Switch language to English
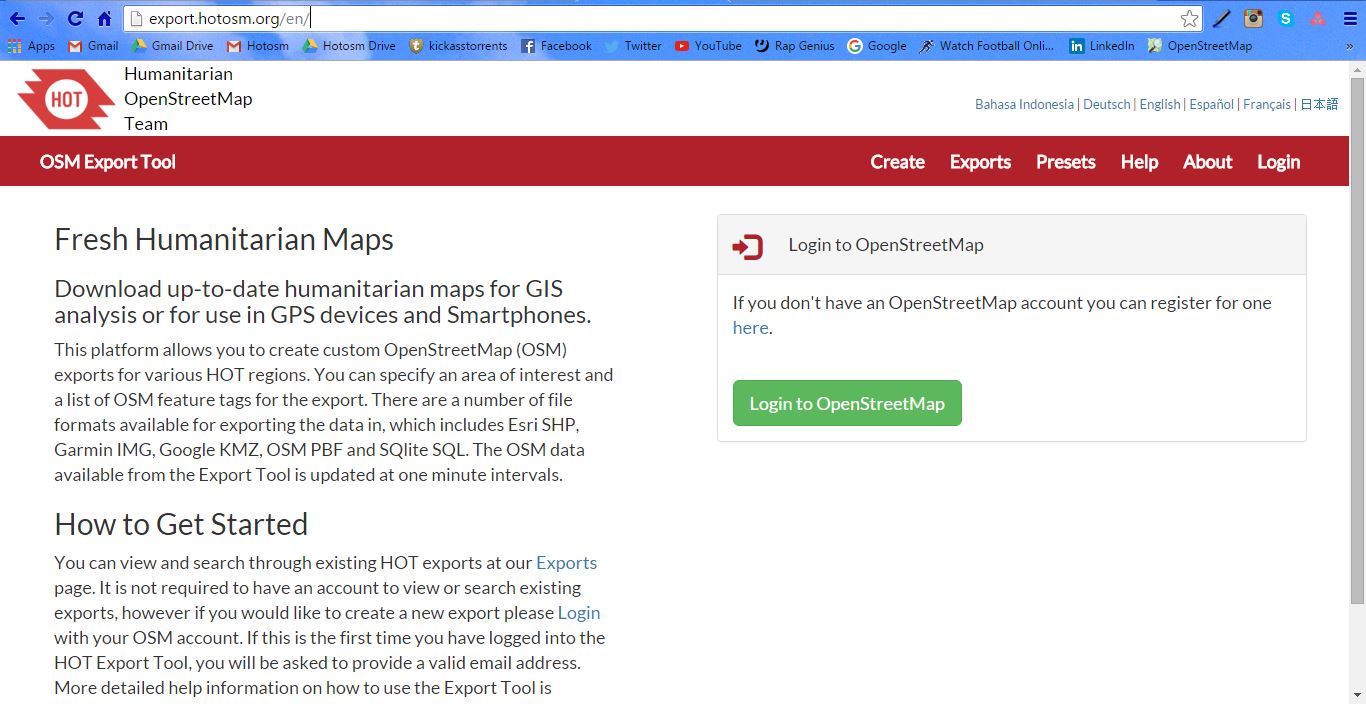1366x704 pixels. coord(1160,104)
